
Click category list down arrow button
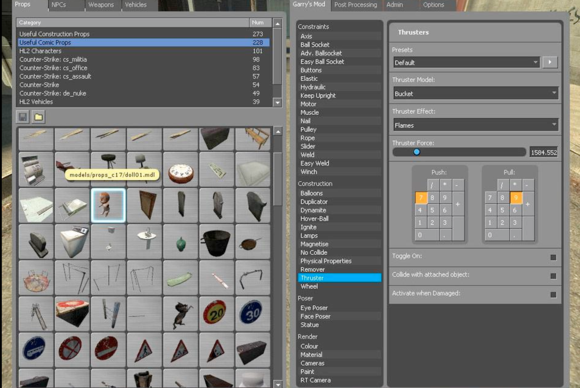pos(277,102)
